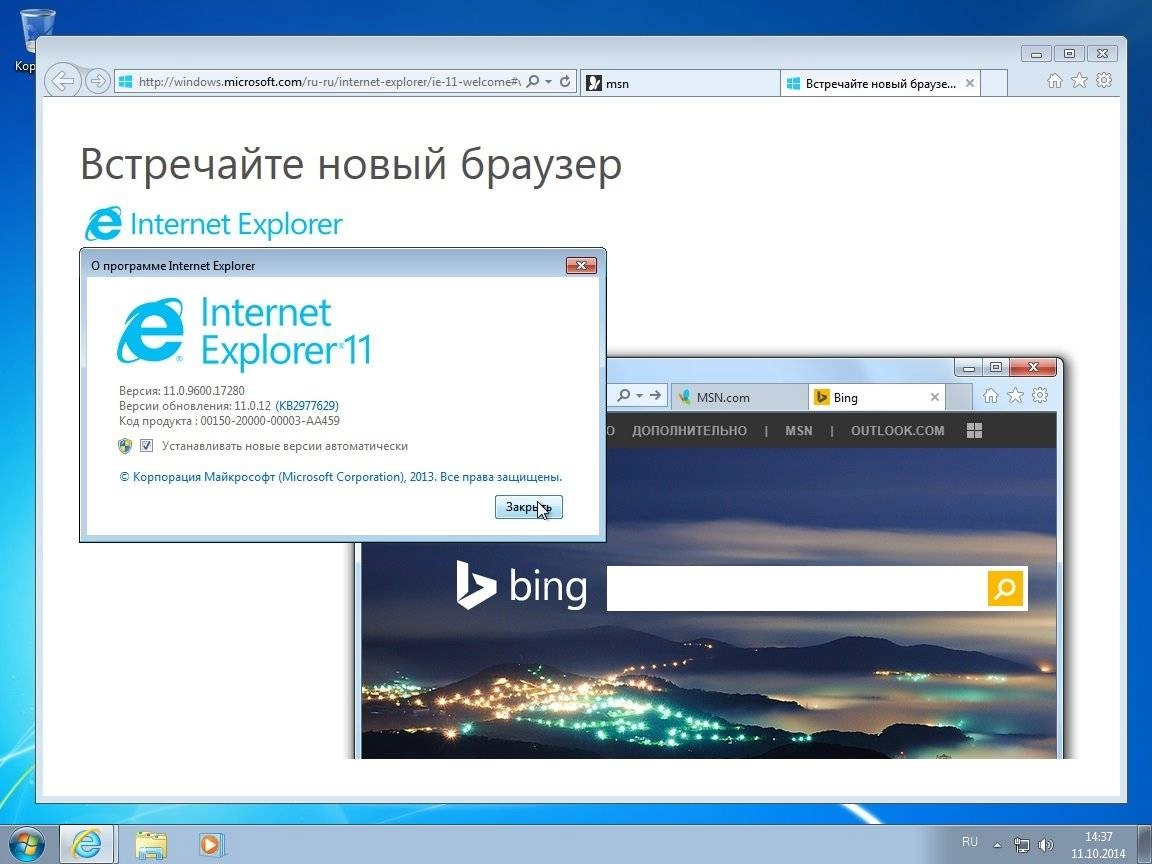Launch Windows Media Player from the taskbar

coord(212,844)
